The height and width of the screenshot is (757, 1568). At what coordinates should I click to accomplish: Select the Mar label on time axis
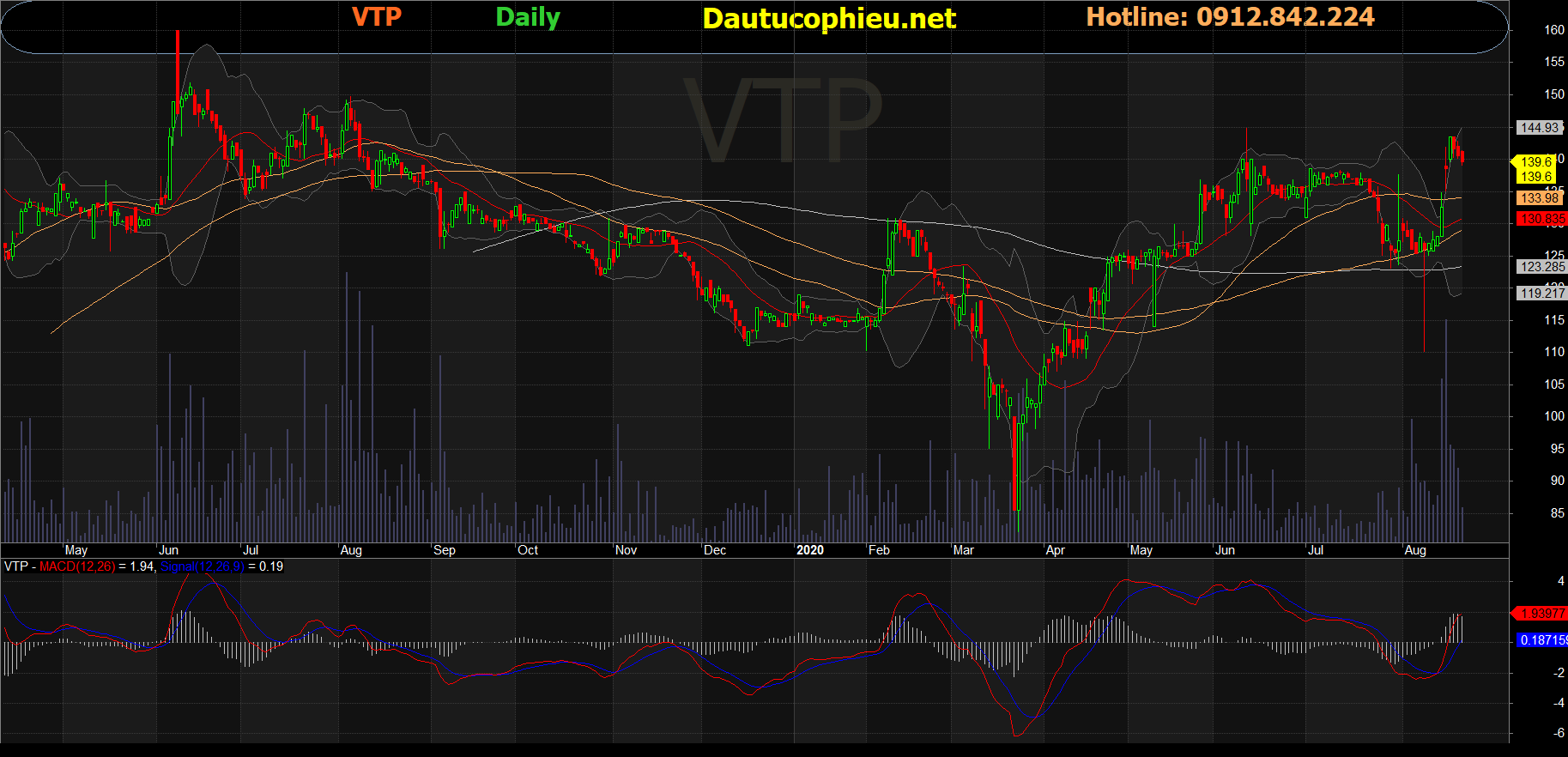(963, 550)
